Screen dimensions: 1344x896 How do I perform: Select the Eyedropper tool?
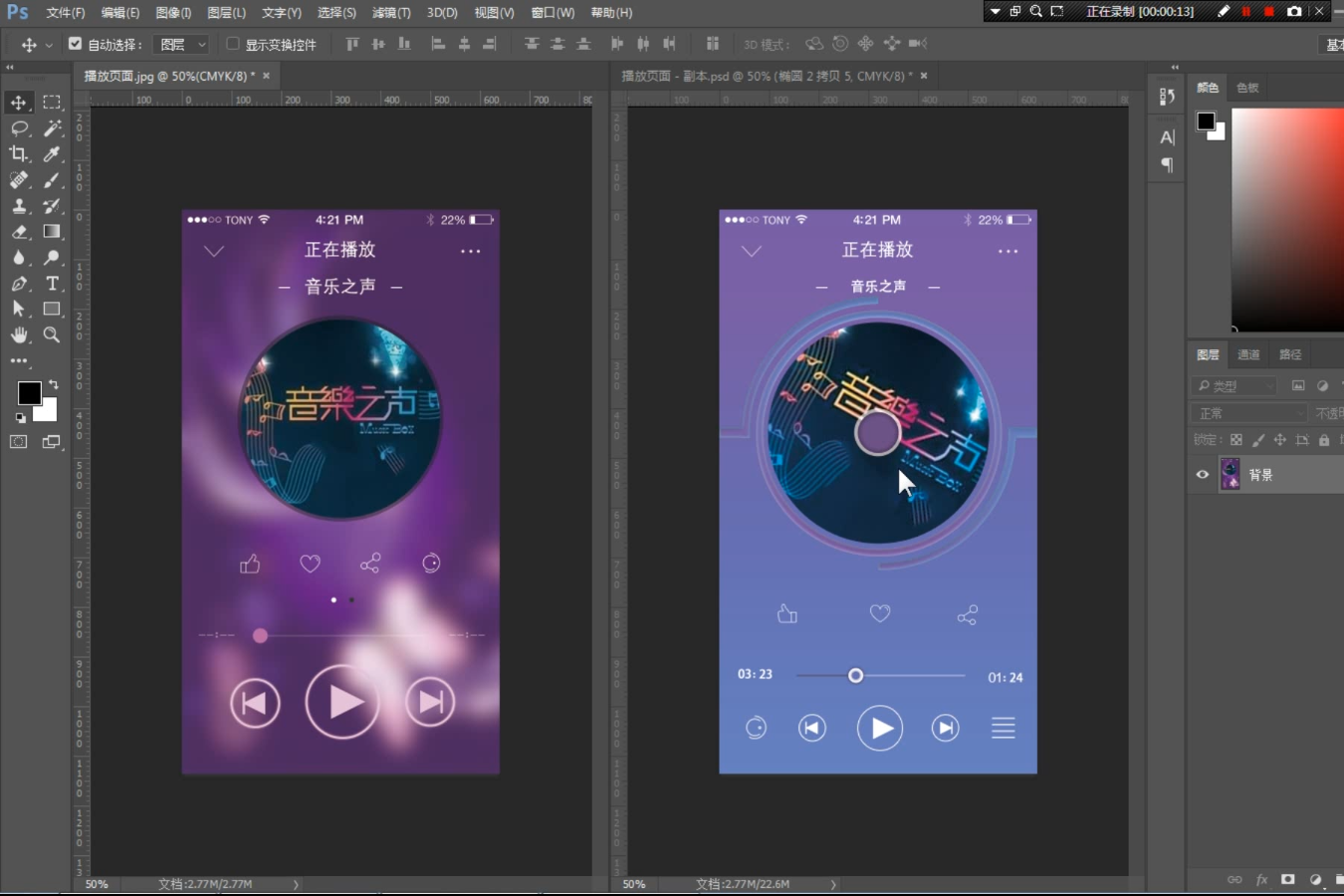coord(52,154)
